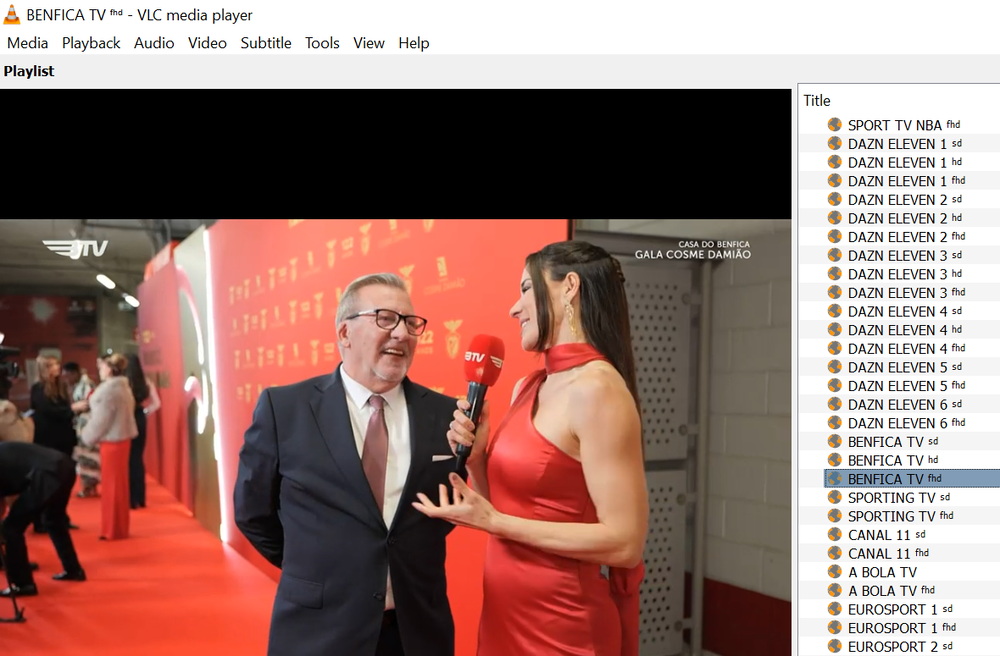
Task: Click the stream icon beside BENFICA TV sd
Action: pyautogui.click(x=834, y=441)
